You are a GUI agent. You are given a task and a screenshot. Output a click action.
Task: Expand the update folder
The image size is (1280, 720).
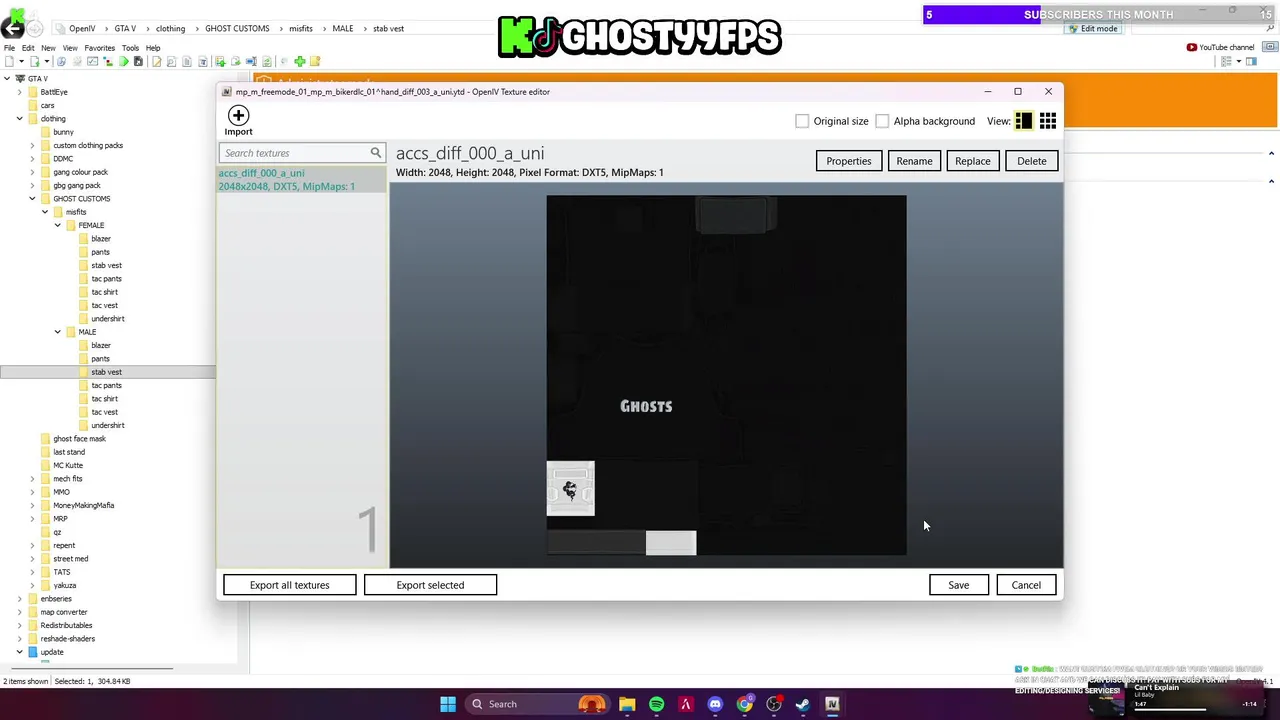point(19,652)
